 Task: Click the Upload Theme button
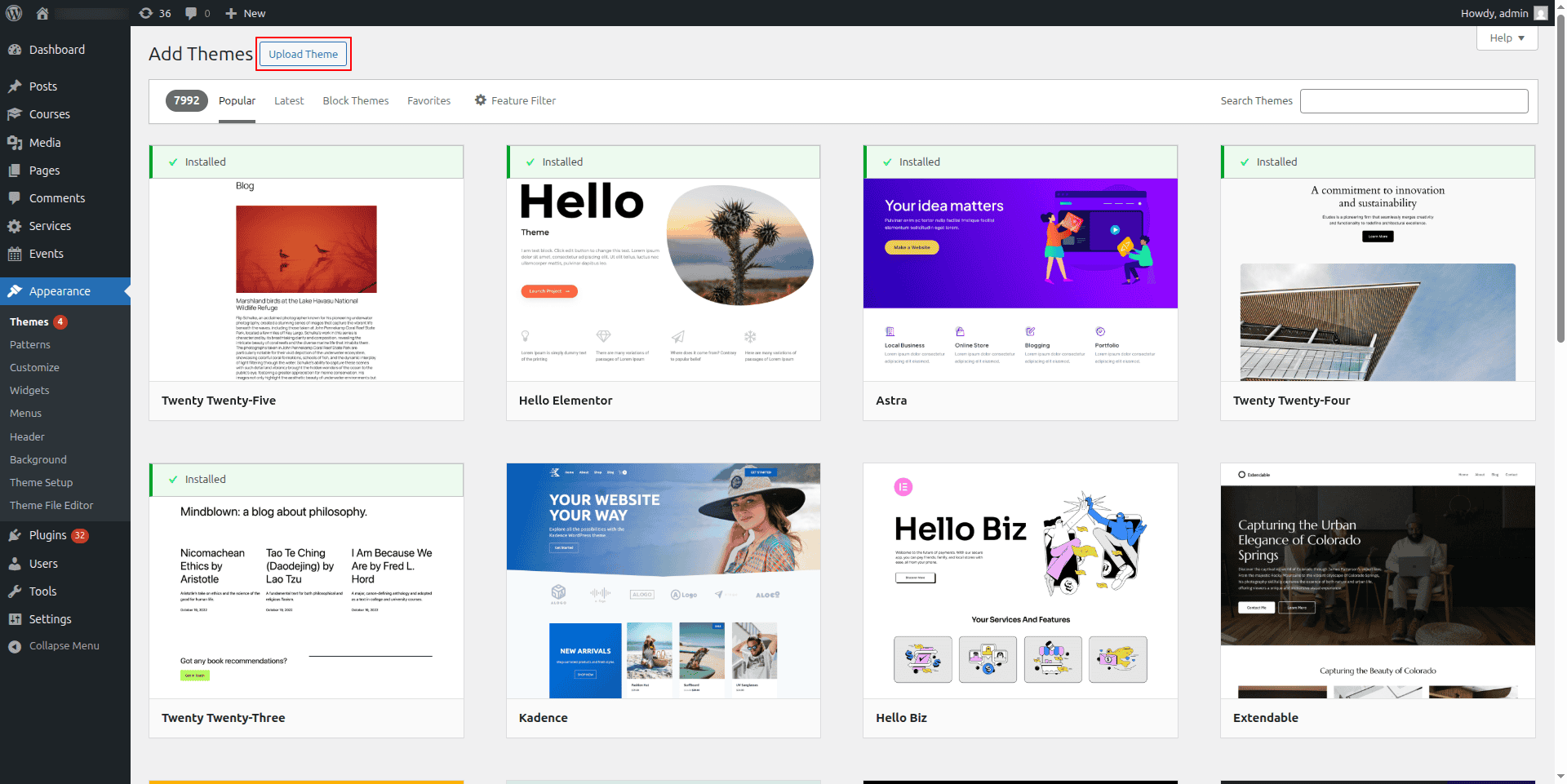pyautogui.click(x=303, y=54)
